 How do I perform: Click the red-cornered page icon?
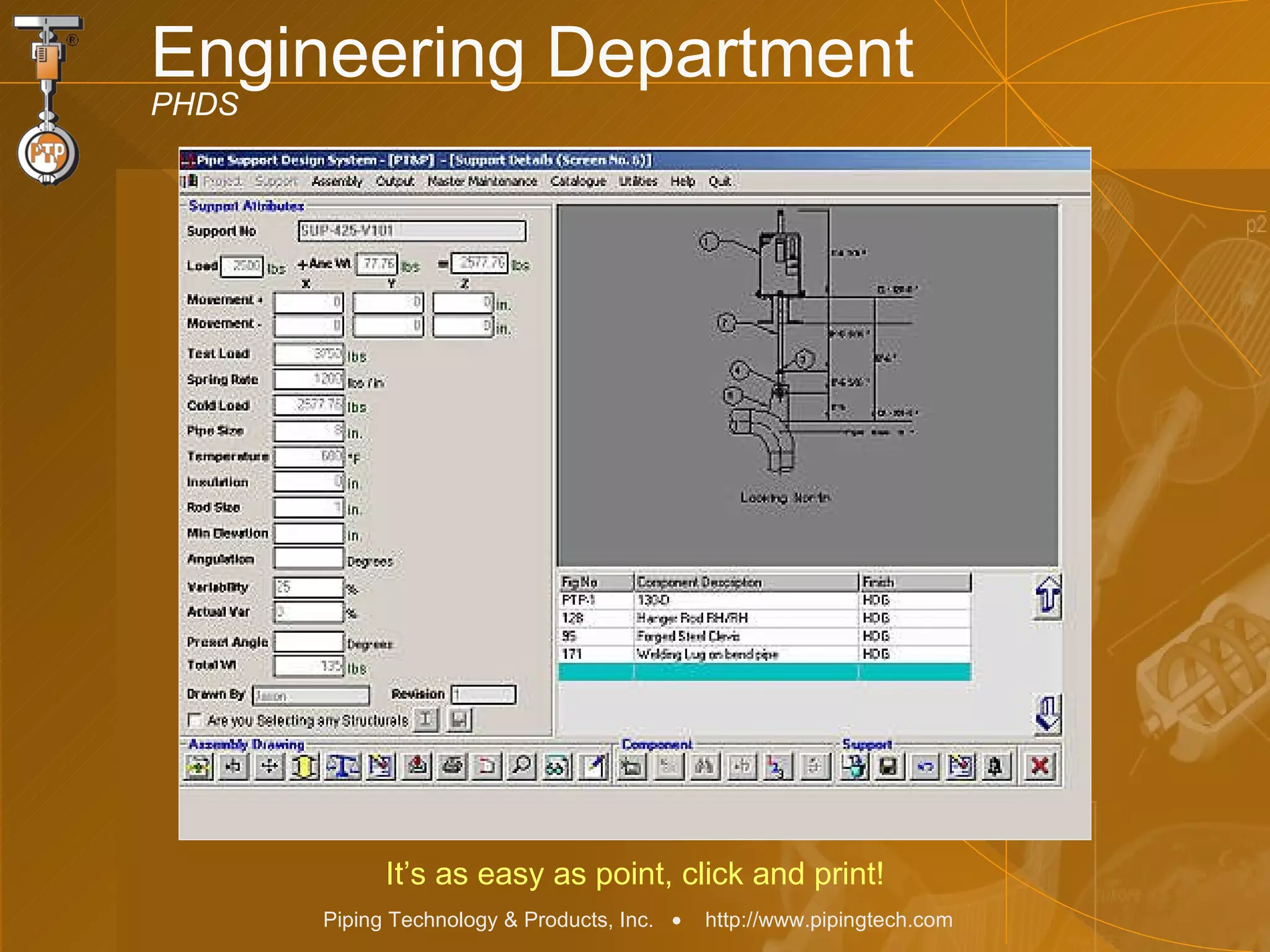point(487,767)
